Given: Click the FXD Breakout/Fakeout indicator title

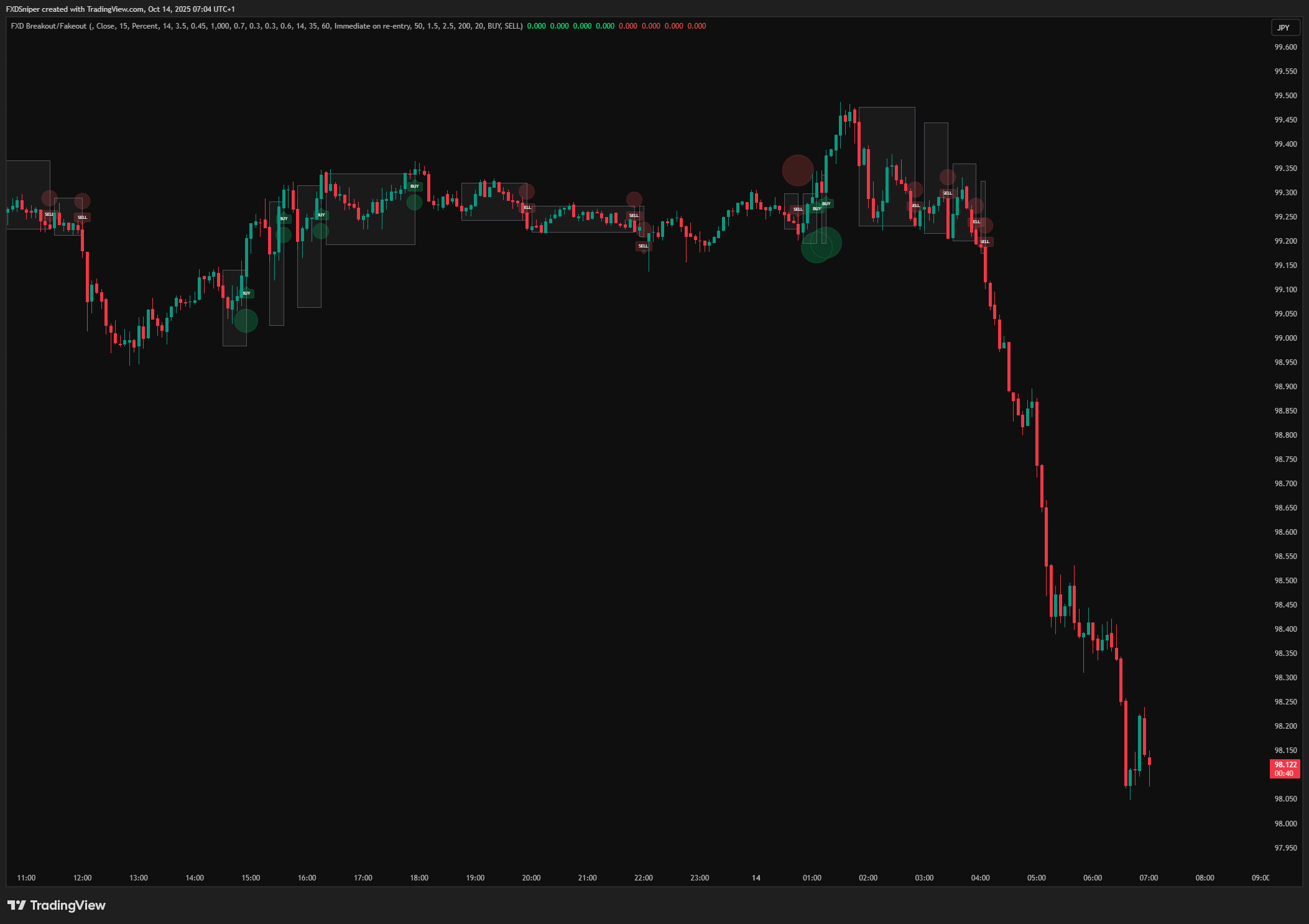Looking at the screenshot, I should (x=49, y=26).
